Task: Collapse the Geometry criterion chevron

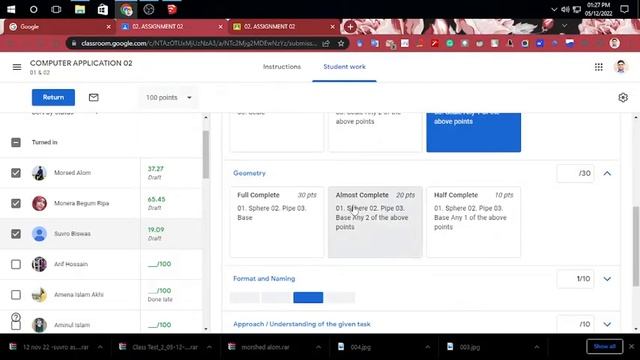Action: pyautogui.click(x=607, y=173)
